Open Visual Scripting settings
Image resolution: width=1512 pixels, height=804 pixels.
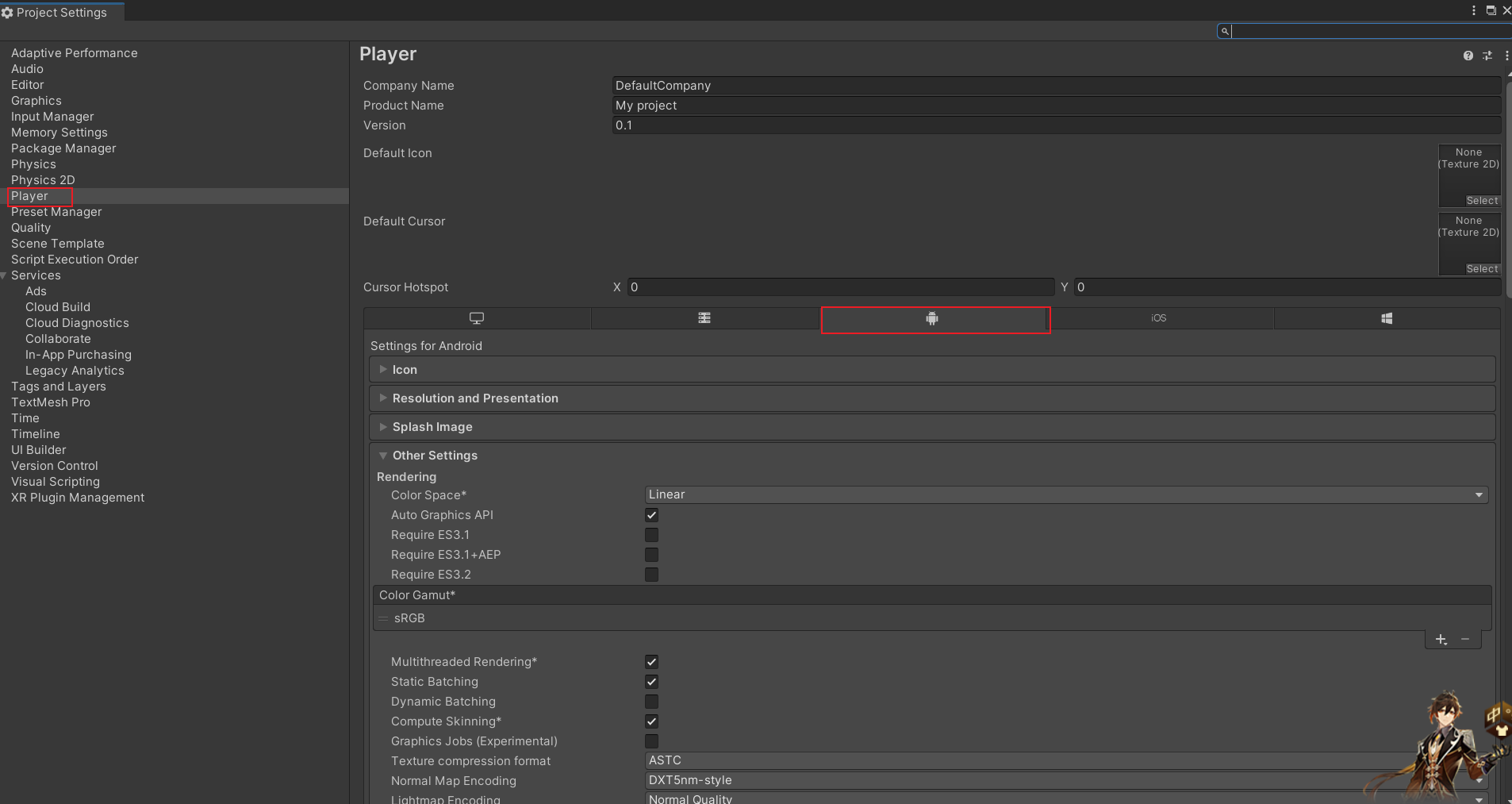coord(56,482)
